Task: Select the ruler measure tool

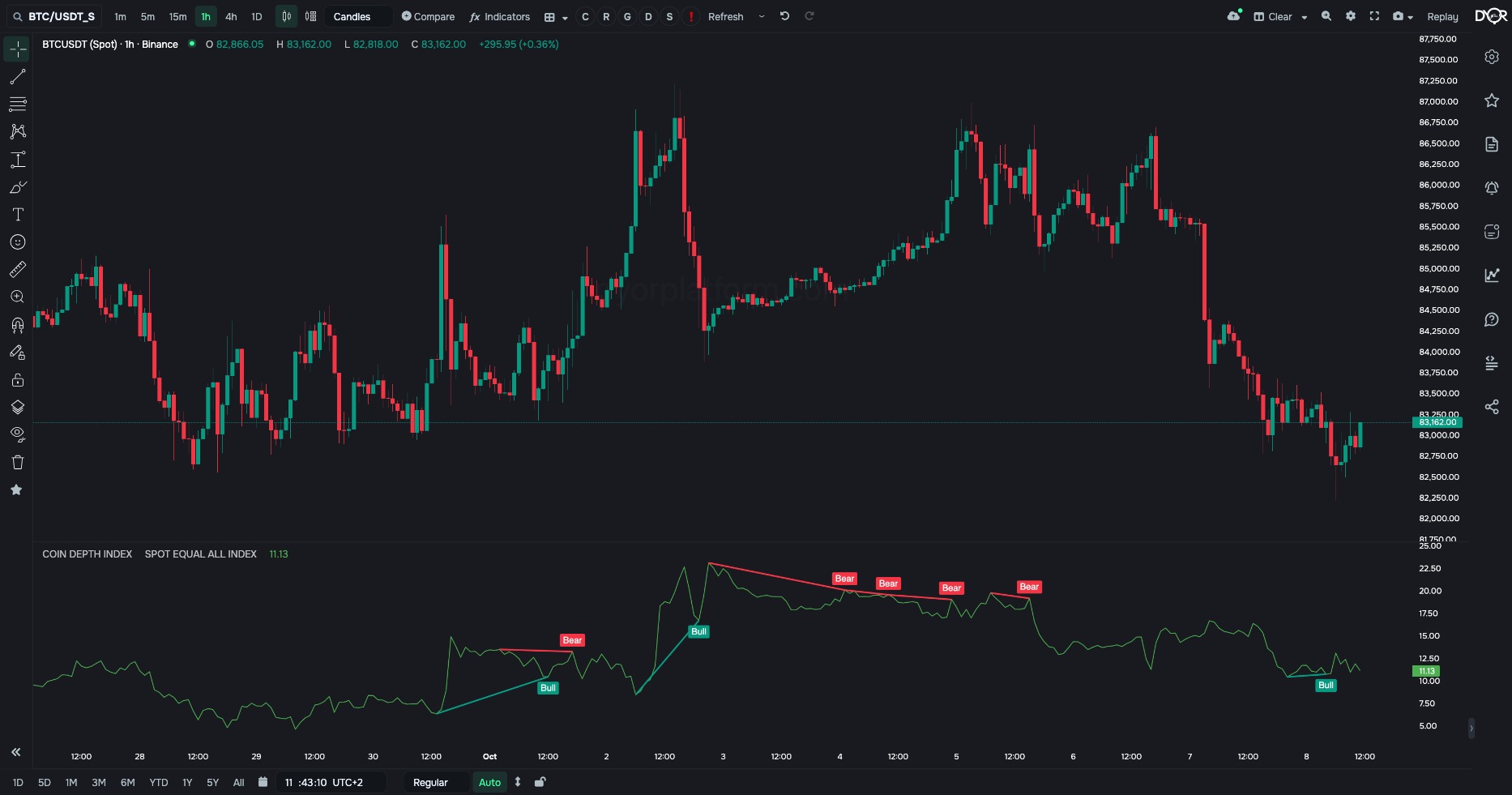Action: pos(17,270)
